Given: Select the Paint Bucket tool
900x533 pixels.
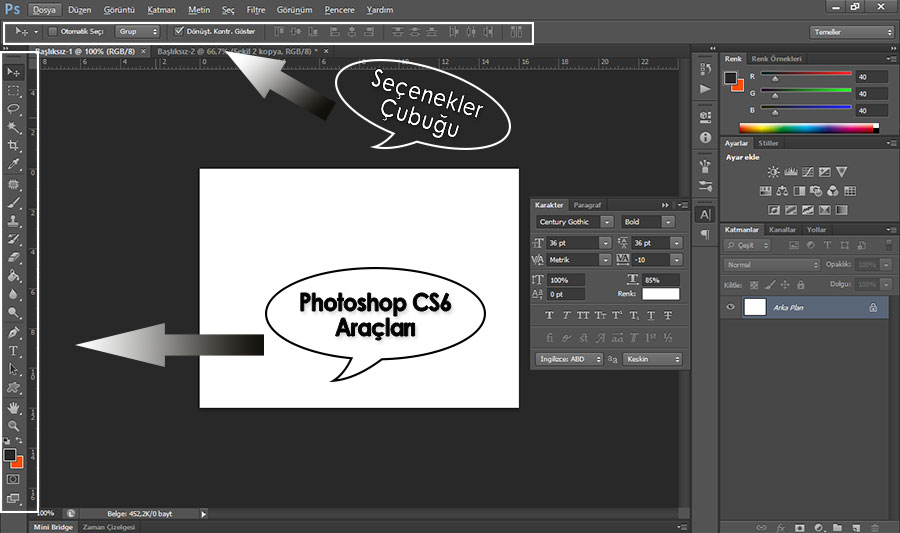Looking at the screenshot, I should pyautogui.click(x=13, y=276).
